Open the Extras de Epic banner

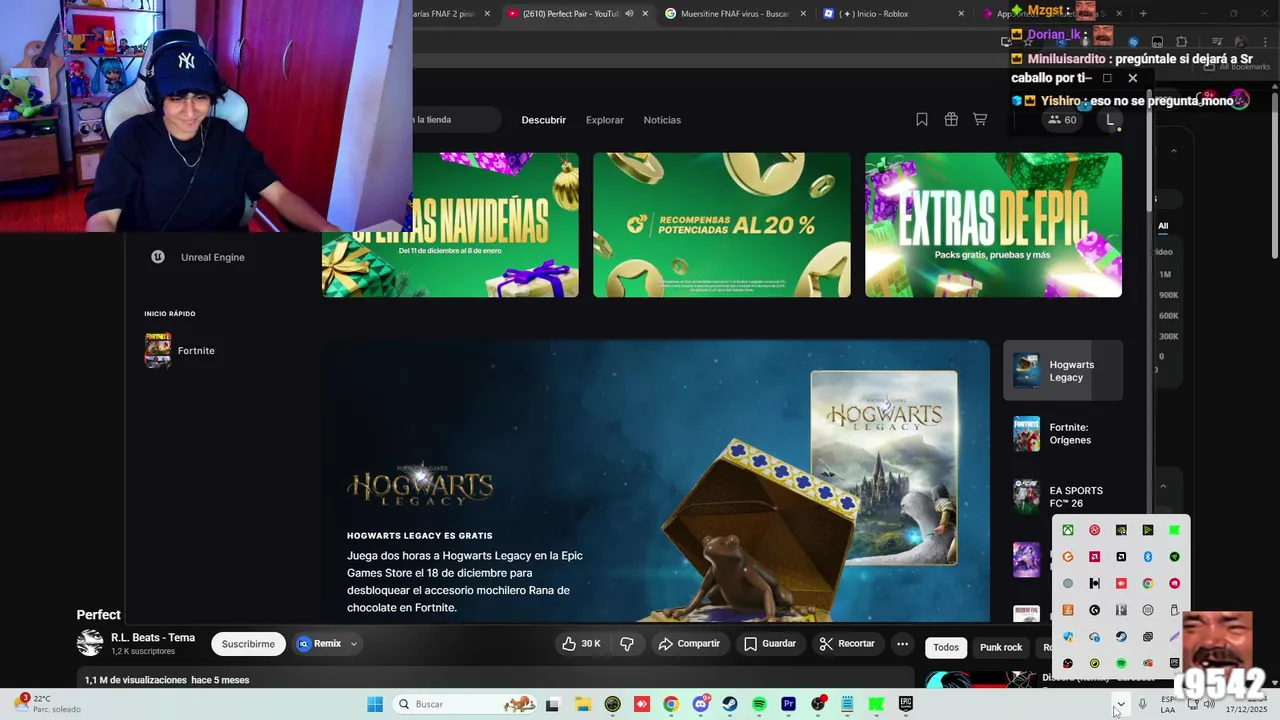[993, 225]
